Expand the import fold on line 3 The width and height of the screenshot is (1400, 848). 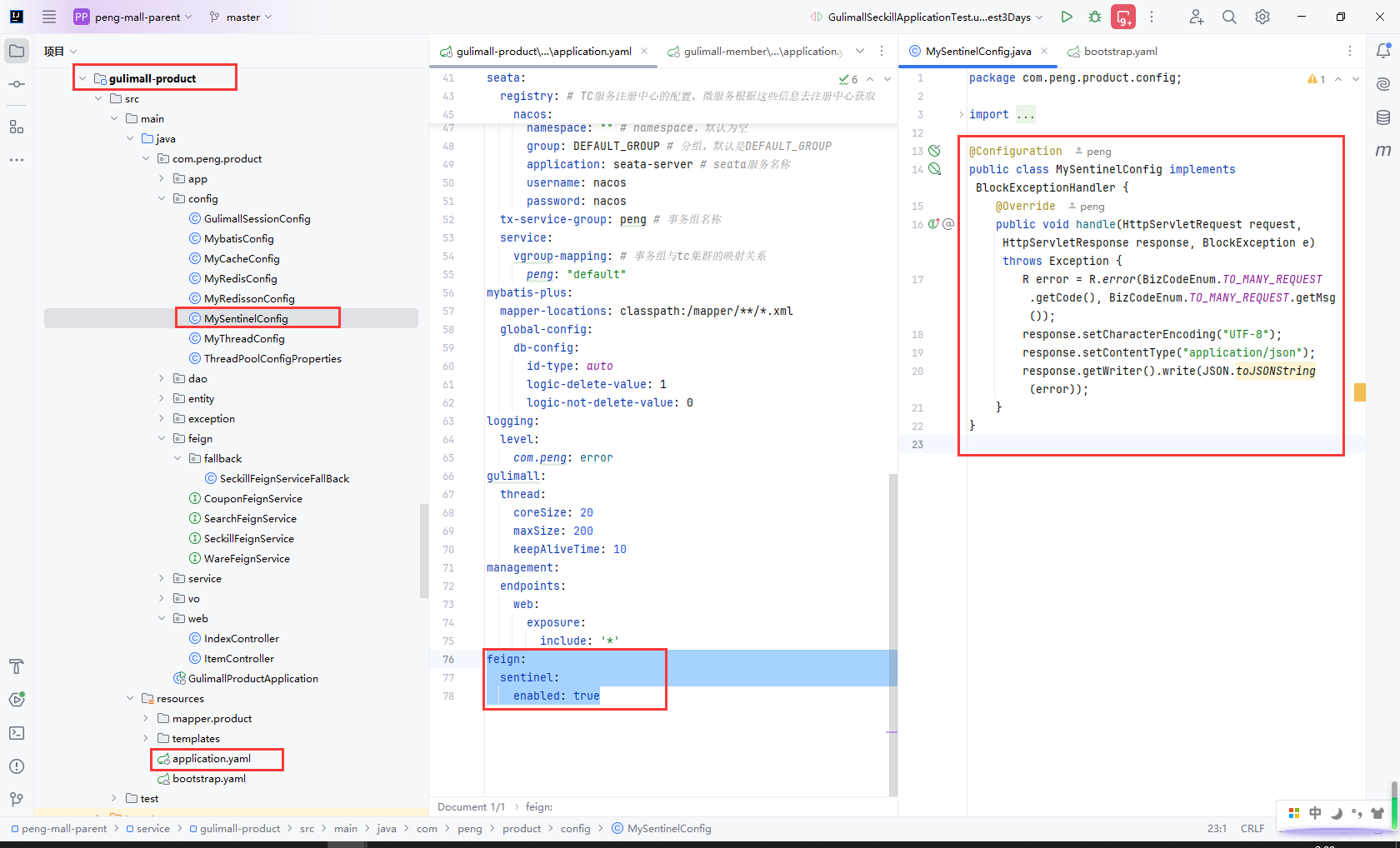pyautogui.click(x=960, y=114)
